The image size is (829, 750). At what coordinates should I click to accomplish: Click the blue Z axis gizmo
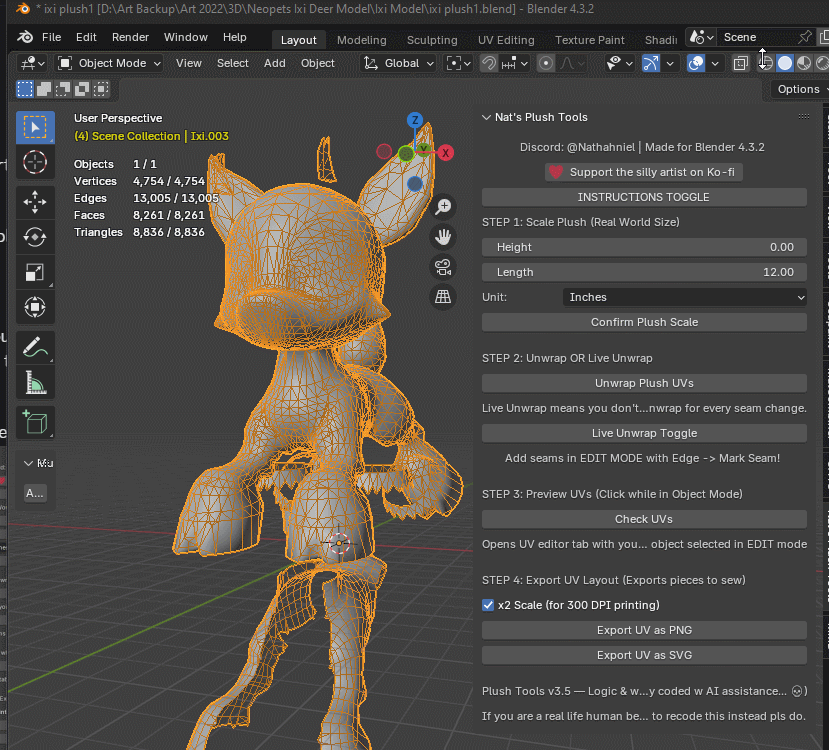tap(415, 120)
